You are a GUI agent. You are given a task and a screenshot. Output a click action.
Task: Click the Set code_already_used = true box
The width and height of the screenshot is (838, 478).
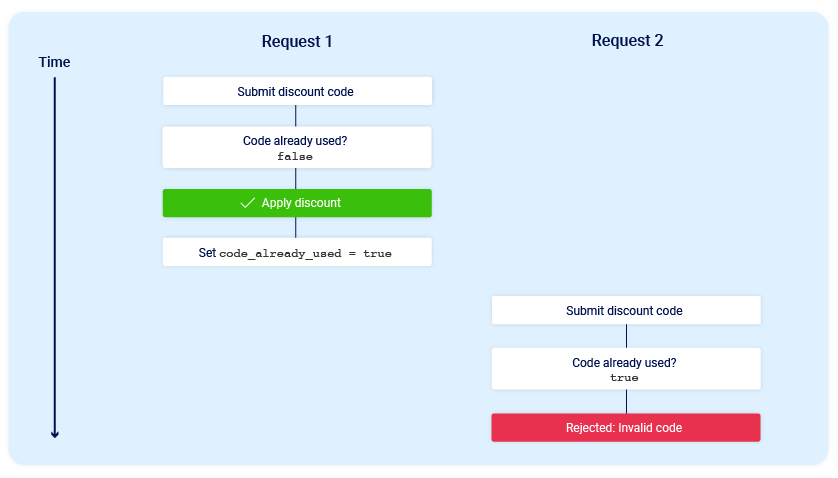pos(297,252)
